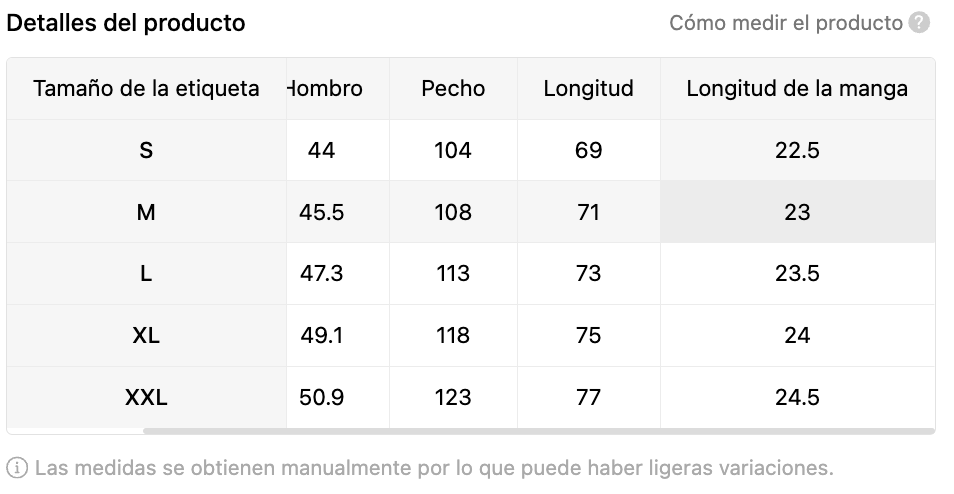Click shoulder value 50.9 in XXL row
Image resolution: width=954 pixels, height=494 pixels.
321,397
